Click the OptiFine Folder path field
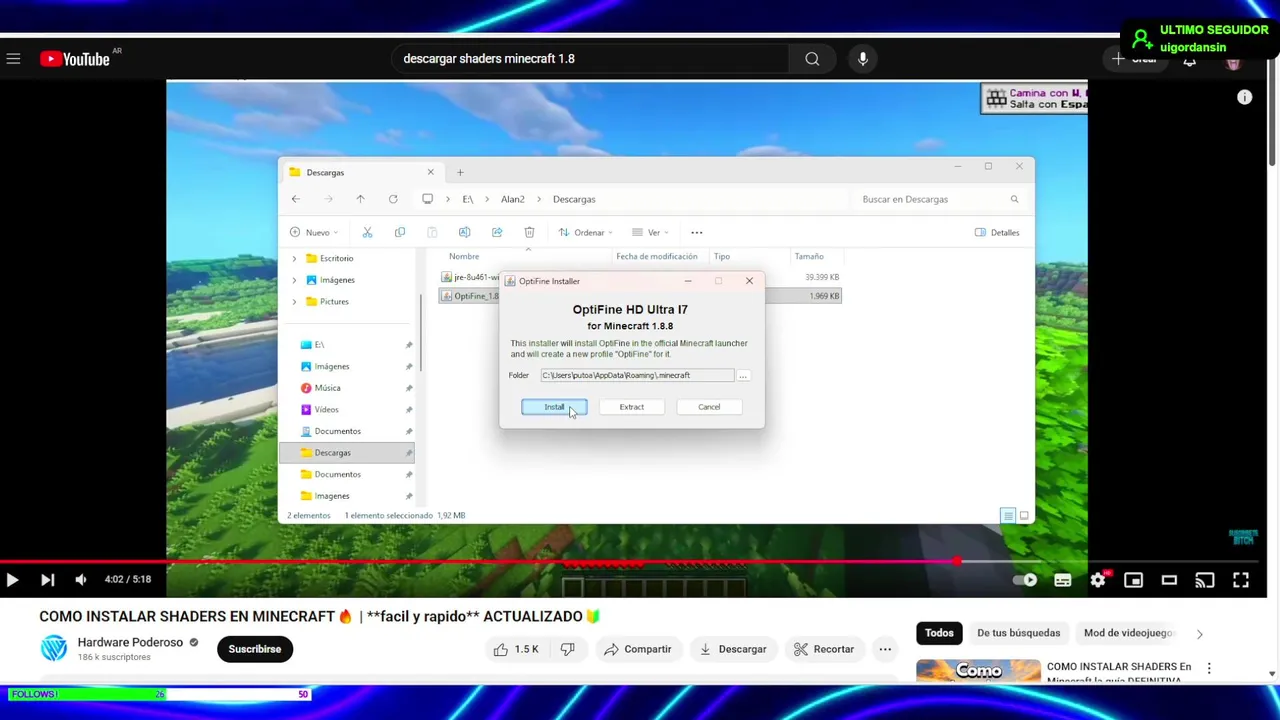This screenshot has height=720, width=1280. [637, 375]
